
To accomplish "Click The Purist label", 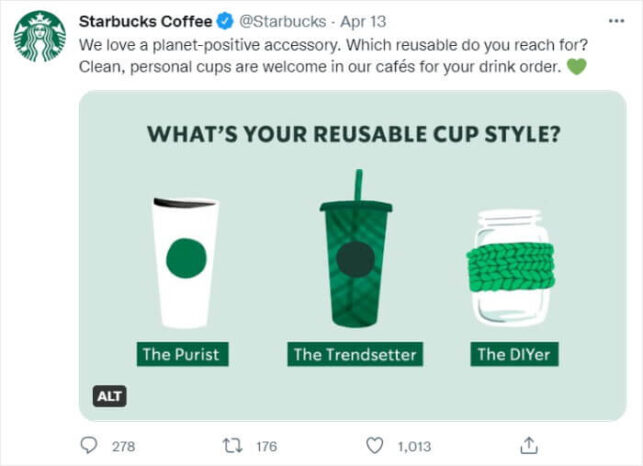I will (x=180, y=353).
